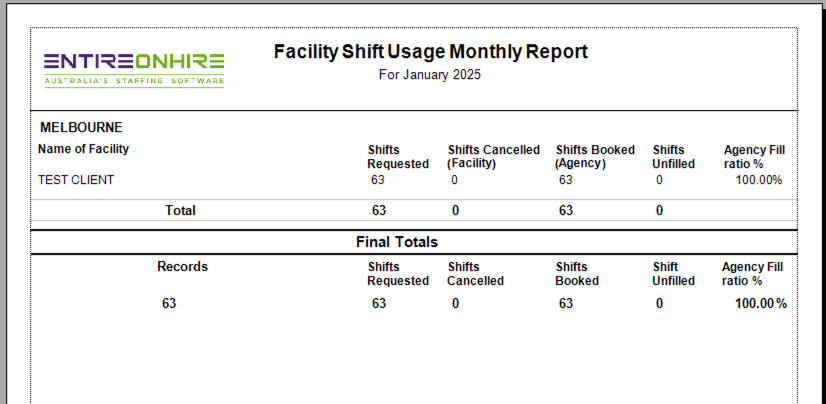This screenshot has height=404, width=826.
Task: Click Shifts Unfilled value in TEST CLIENT row
Action: click(x=659, y=180)
